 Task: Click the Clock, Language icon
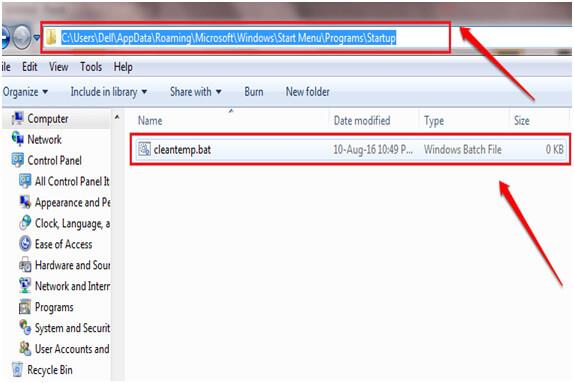25,223
